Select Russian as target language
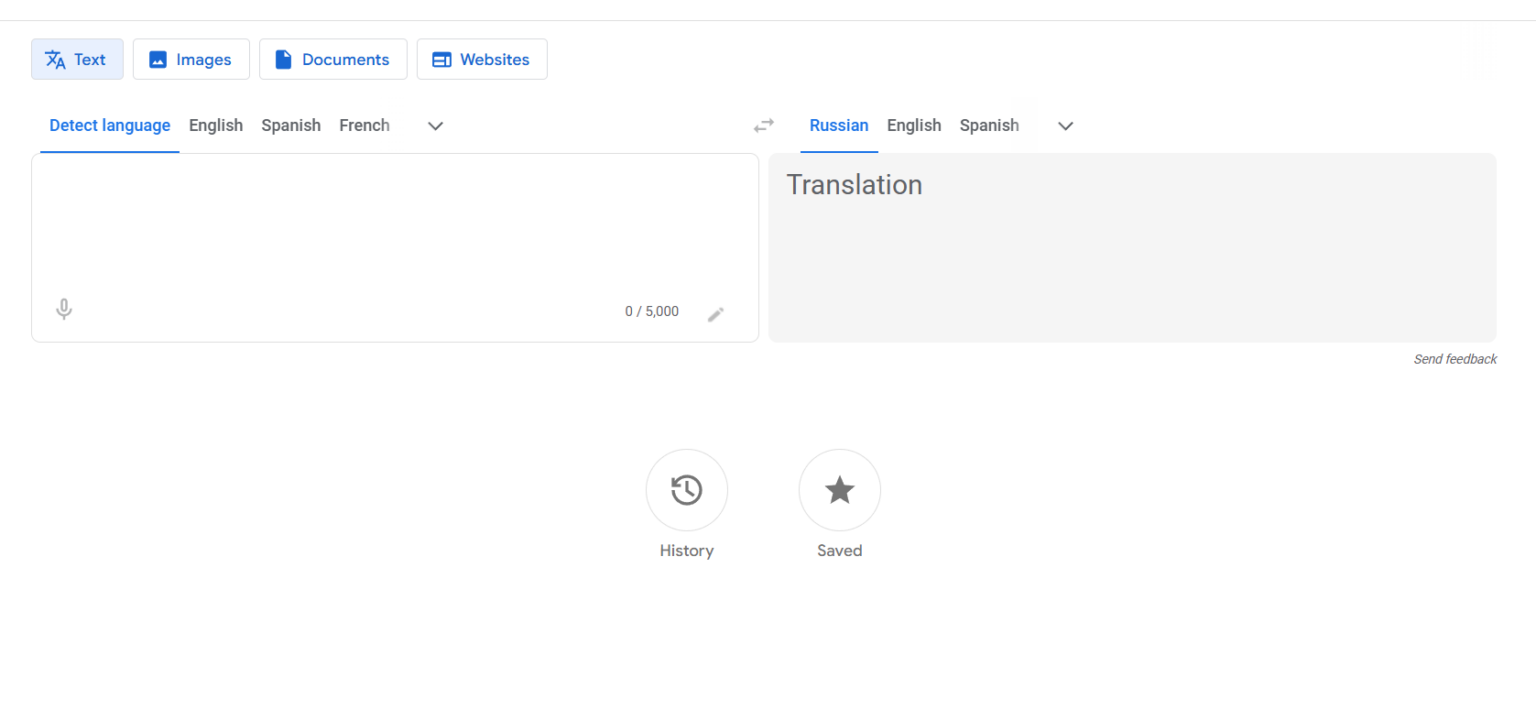Screen dimensions: 1536x720 839,126
